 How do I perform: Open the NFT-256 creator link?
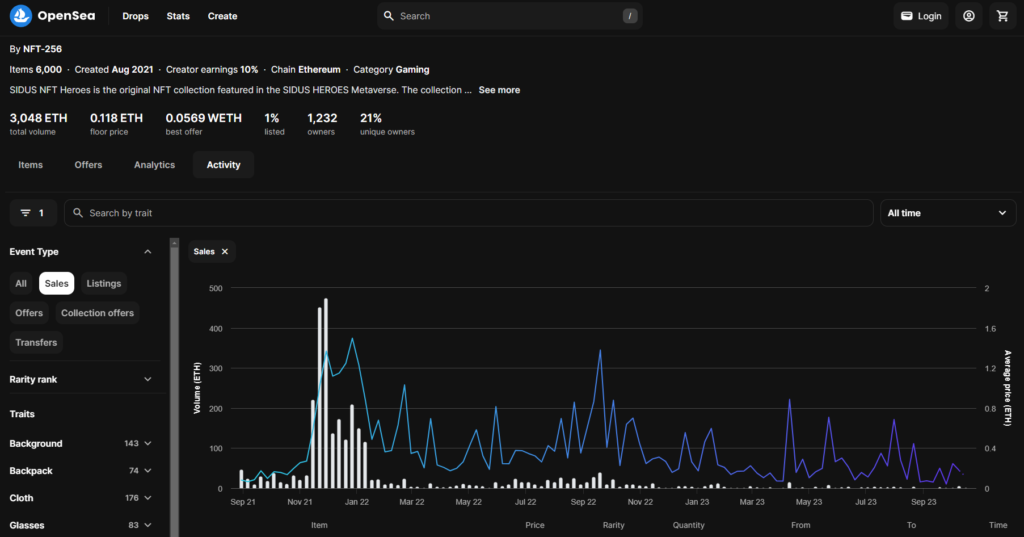click(x=42, y=49)
